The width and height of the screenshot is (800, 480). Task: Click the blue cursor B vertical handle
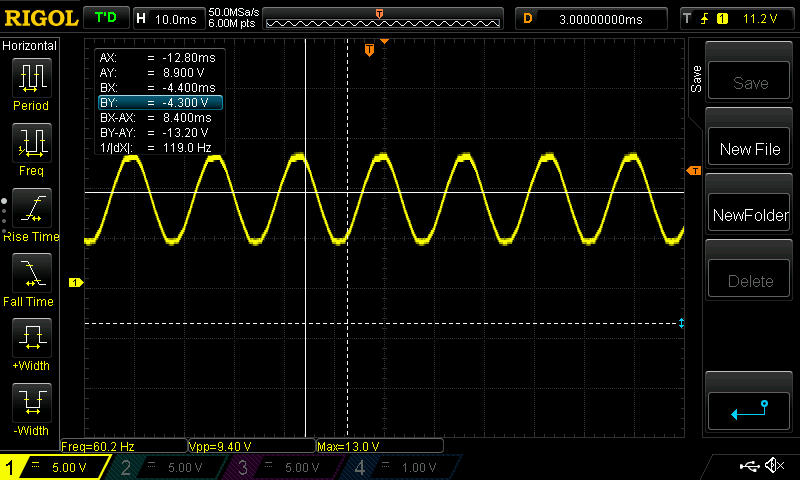(x=681, y=323)
